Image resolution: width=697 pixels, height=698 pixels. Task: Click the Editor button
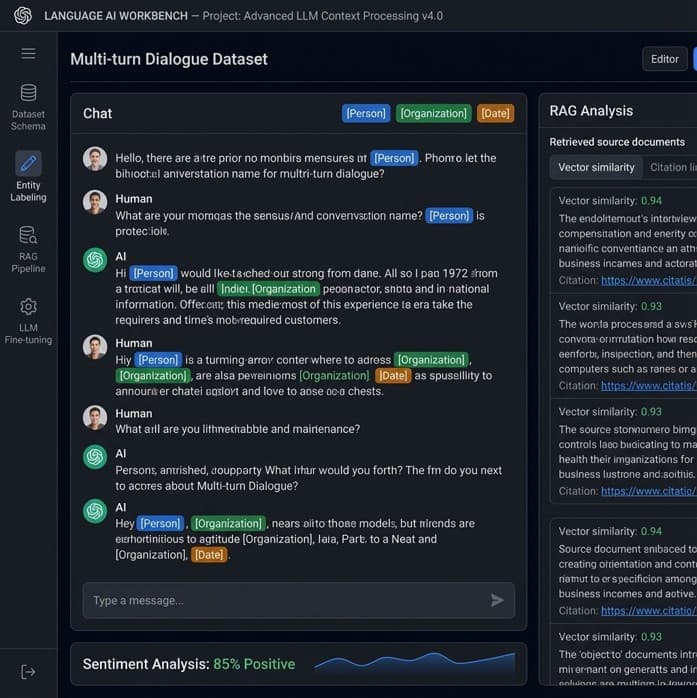click(x=664, y=59)
